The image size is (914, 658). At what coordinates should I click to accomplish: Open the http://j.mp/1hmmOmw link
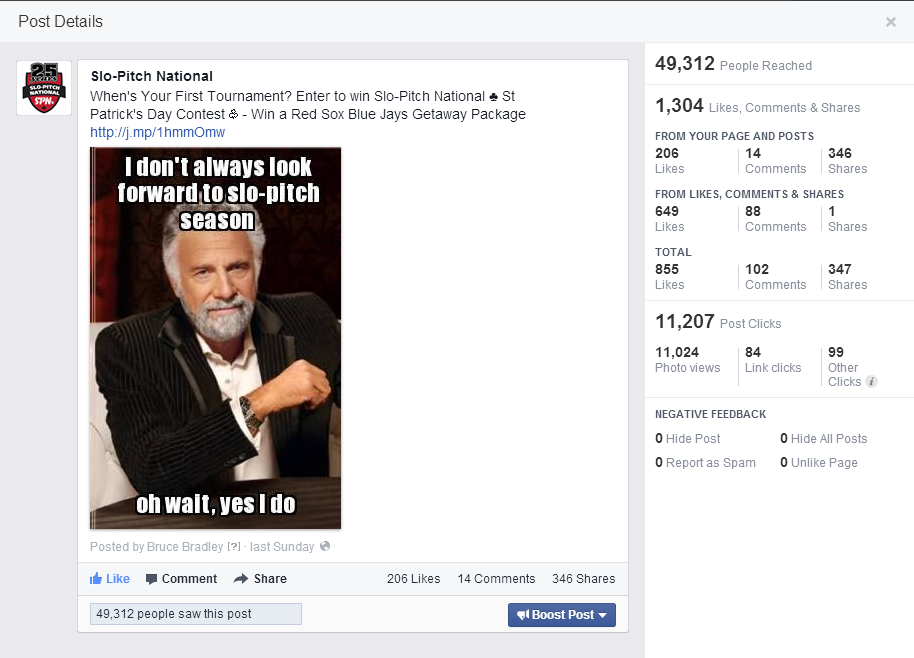[x=157, y=132]
